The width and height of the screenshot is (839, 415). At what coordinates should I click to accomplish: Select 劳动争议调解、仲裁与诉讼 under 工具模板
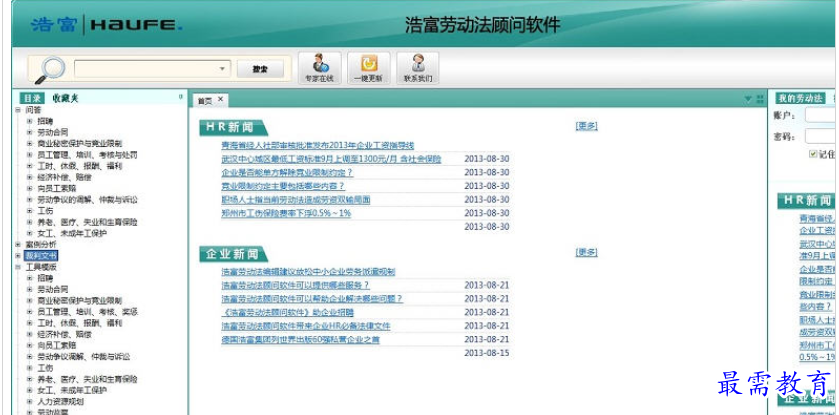point(83,357)
